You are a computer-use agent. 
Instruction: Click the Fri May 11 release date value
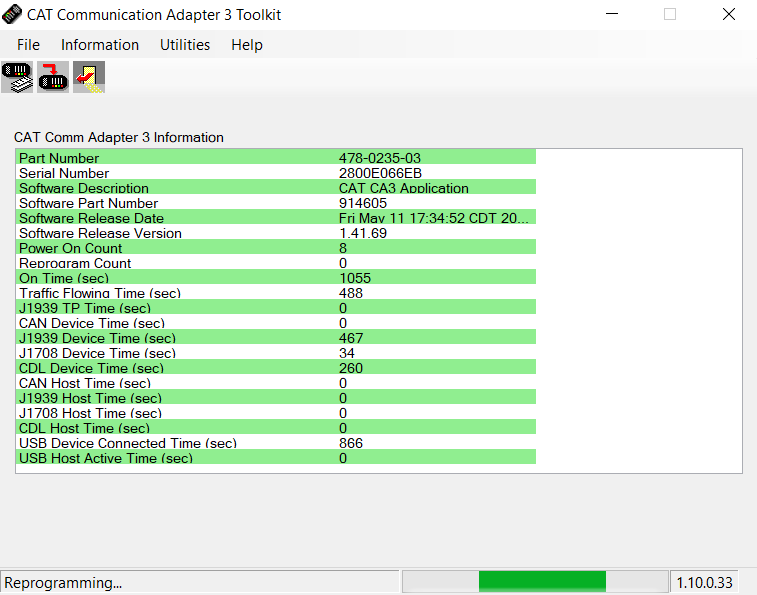click(x=434, y=218)
